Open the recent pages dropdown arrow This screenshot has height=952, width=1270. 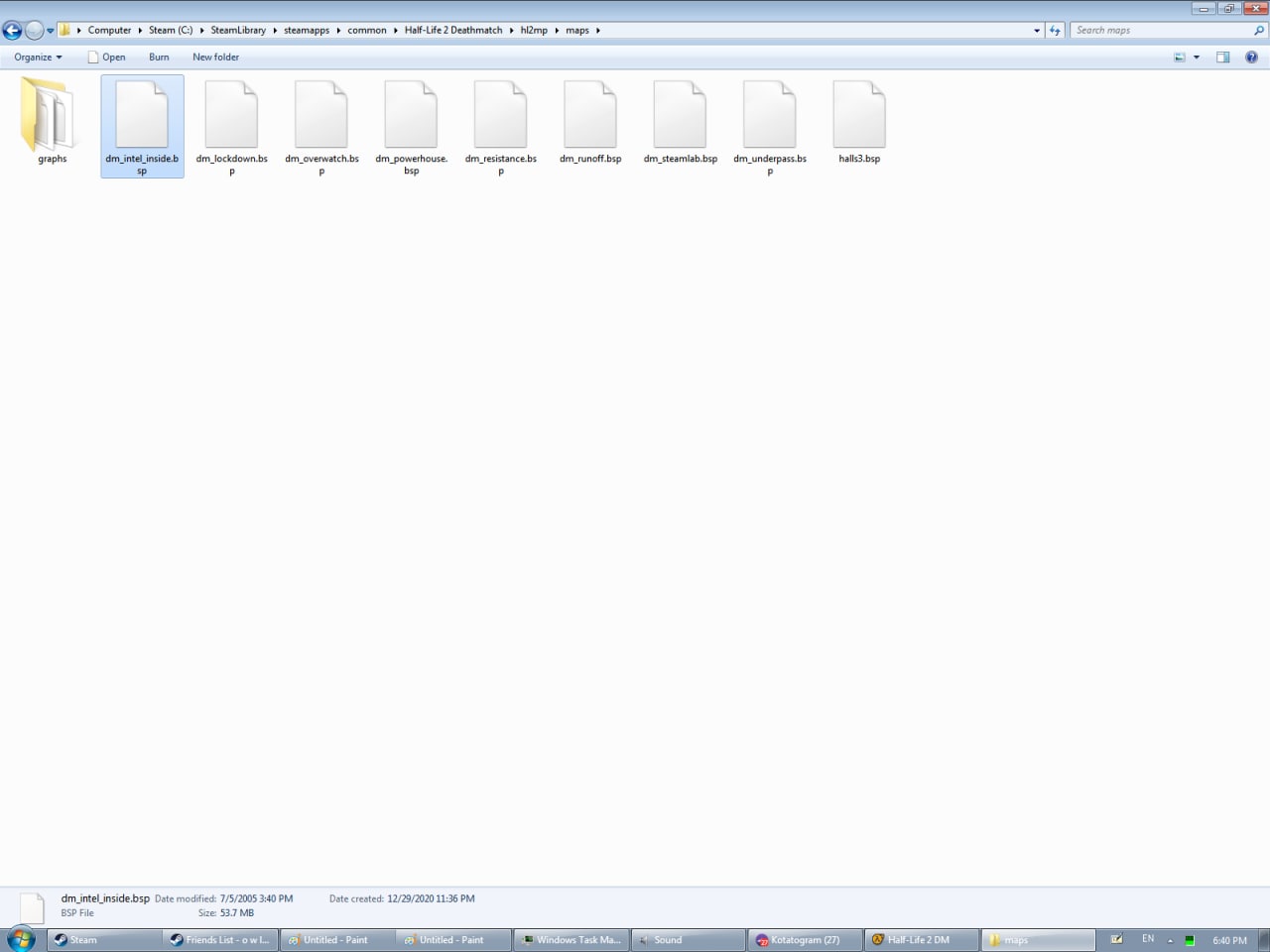[51, 31]
